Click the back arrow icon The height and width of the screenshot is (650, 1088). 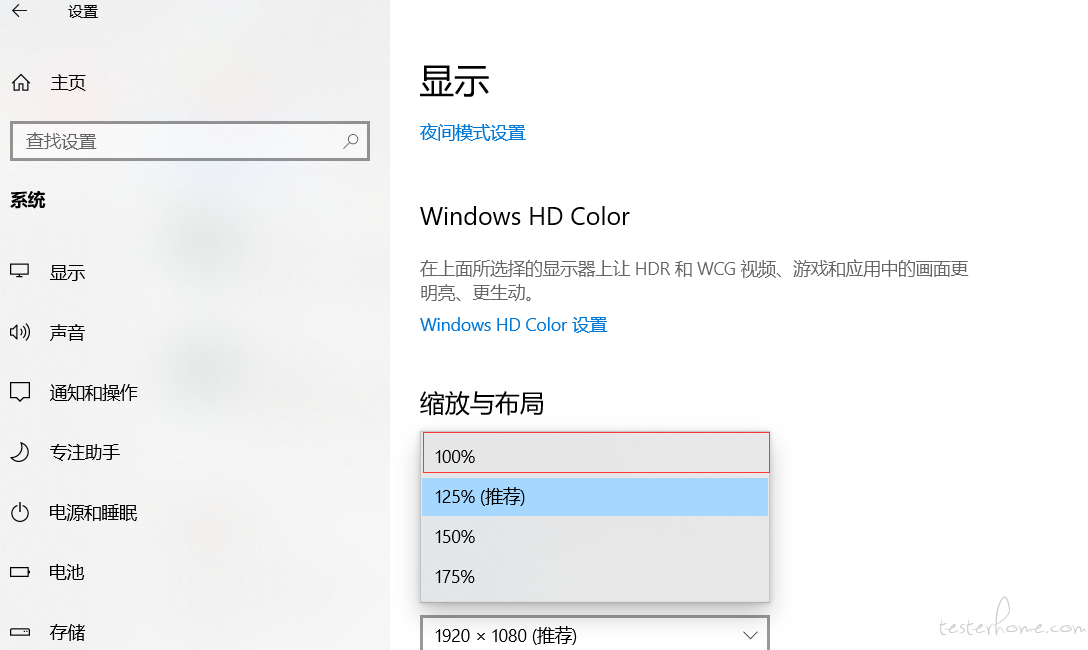[x=19, y=10]
